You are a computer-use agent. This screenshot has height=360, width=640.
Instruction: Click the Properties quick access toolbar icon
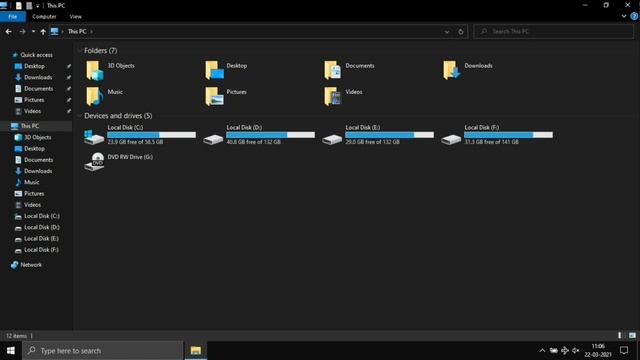19,6
